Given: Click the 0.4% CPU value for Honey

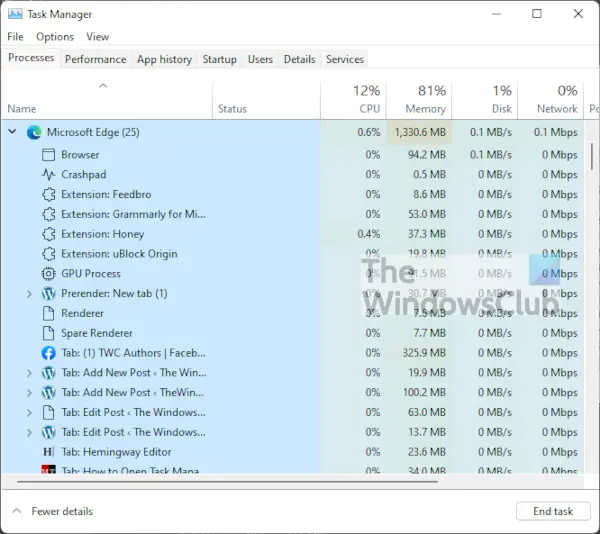Looking at the screenshot, I should tap(369, 234).
